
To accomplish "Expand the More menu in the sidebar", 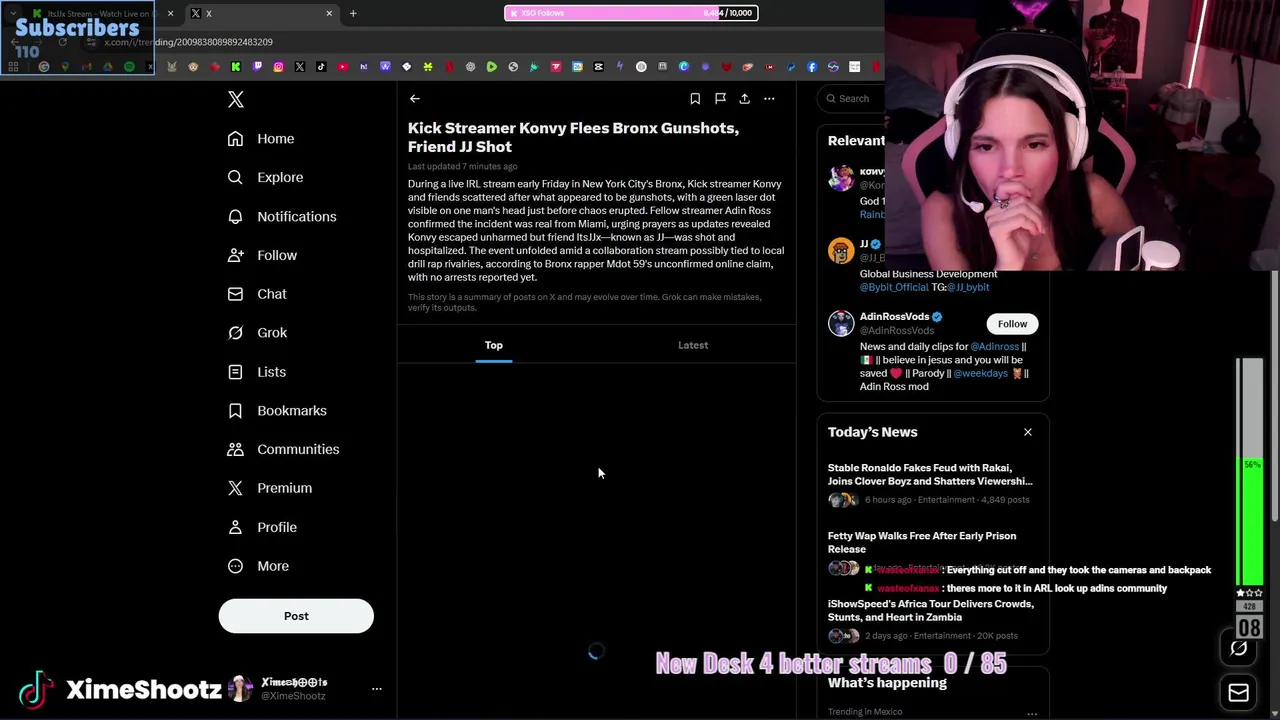I will point(258,566).
